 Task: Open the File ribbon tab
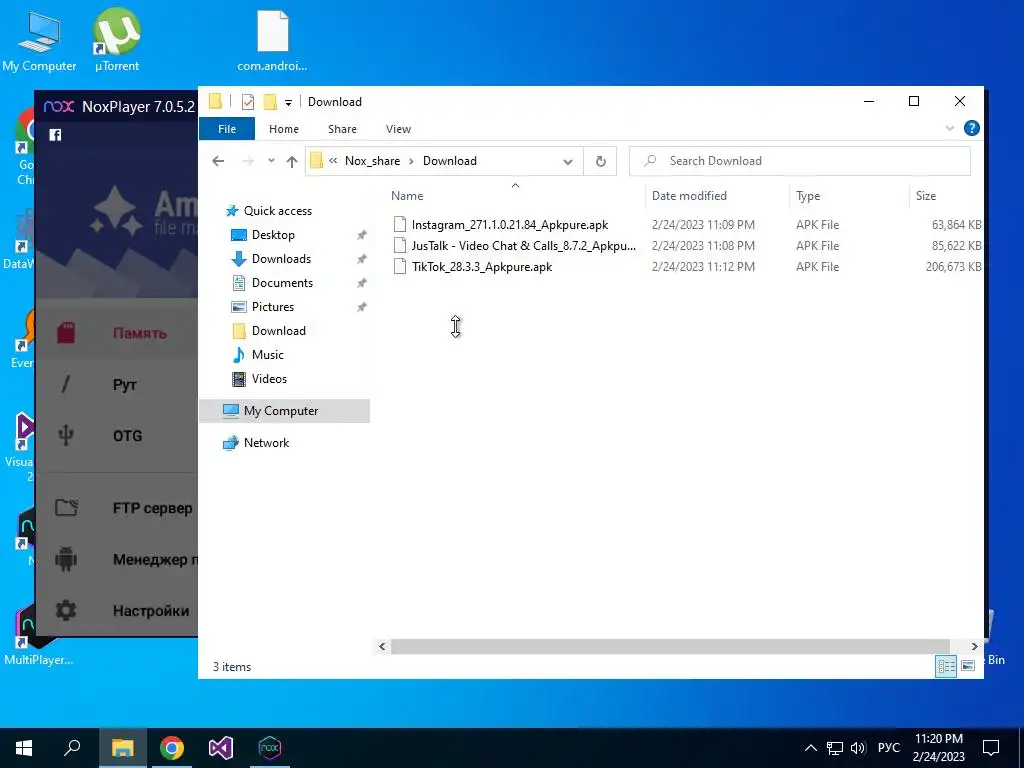coord(227,129)
